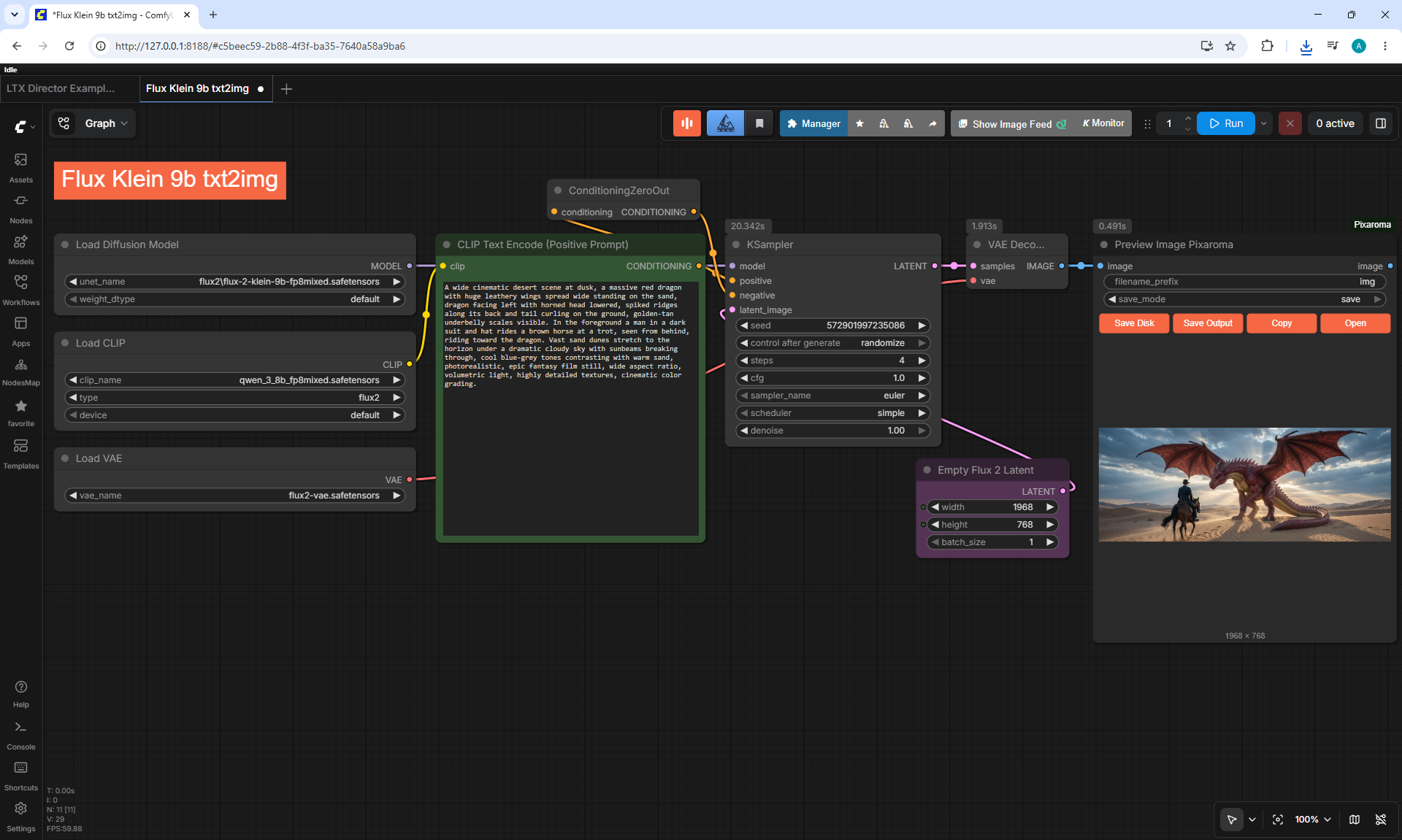The width and height of the screenshot is (1402, 840).
Task: Collapse the Preview Image Pixaroma node dot
Action: [1104, 244]
